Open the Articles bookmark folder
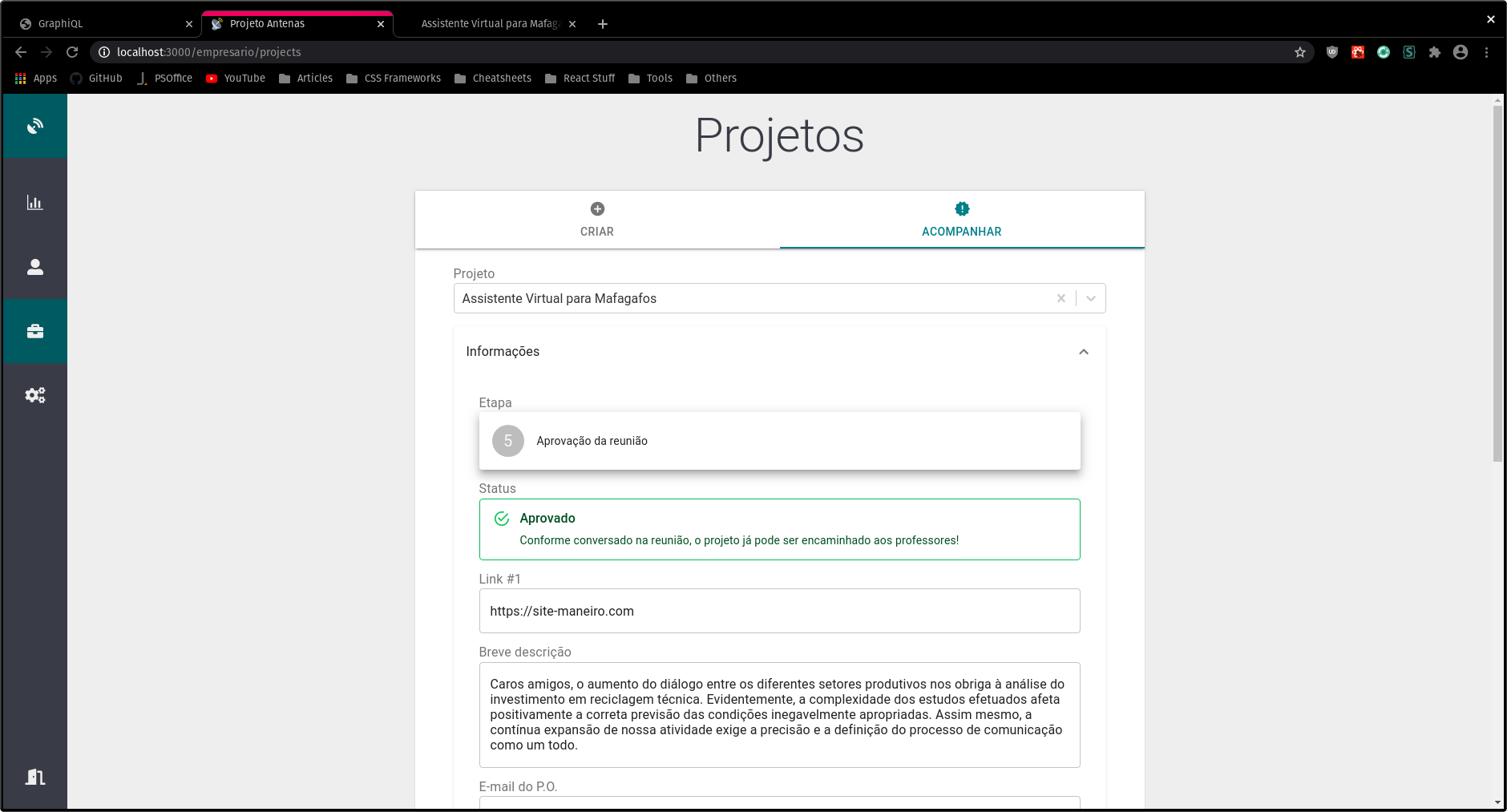This screenshot has height=812, width=1507. (305, 79)
